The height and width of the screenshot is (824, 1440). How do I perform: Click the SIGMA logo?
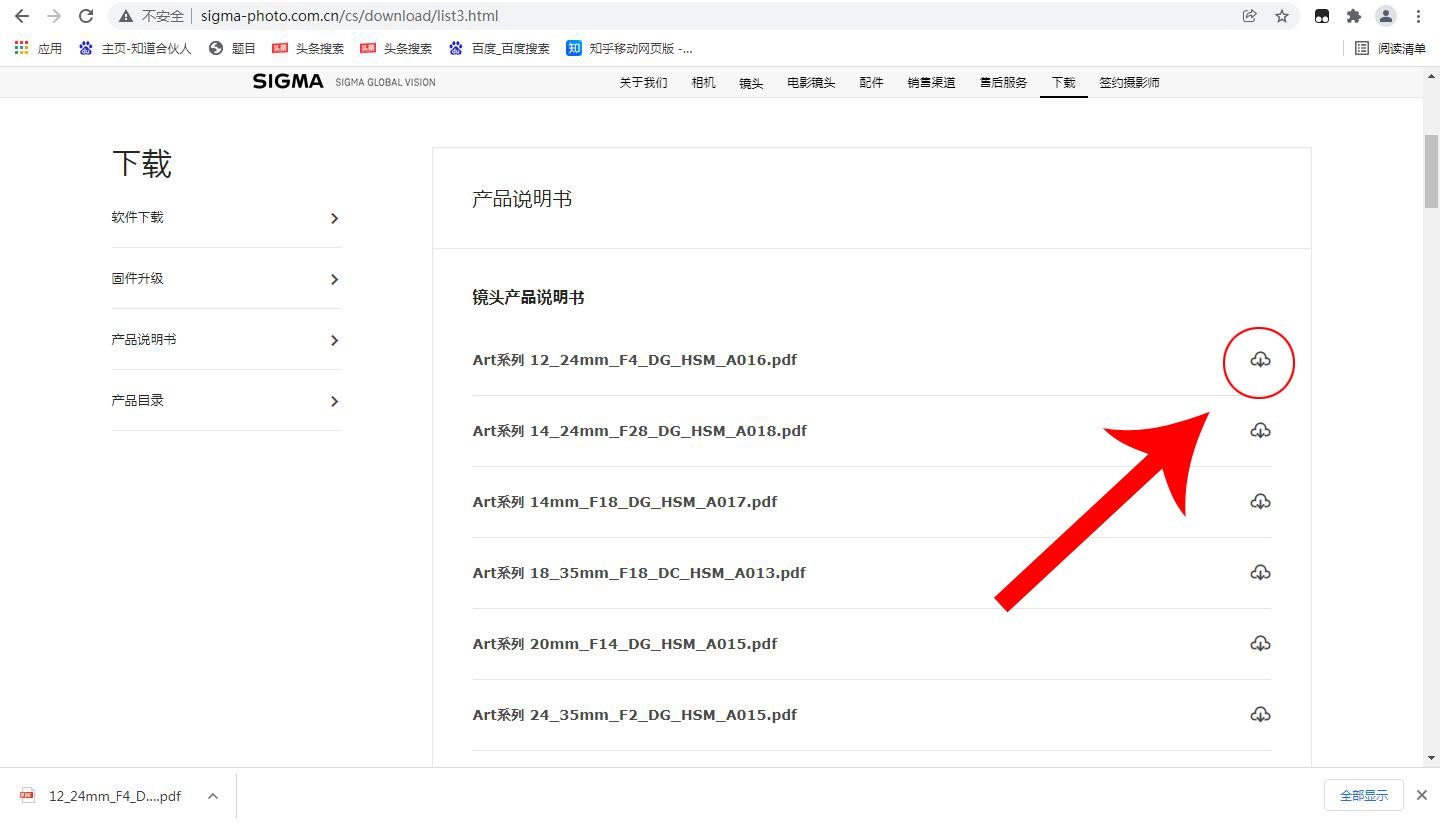click(x=287, y=82)
